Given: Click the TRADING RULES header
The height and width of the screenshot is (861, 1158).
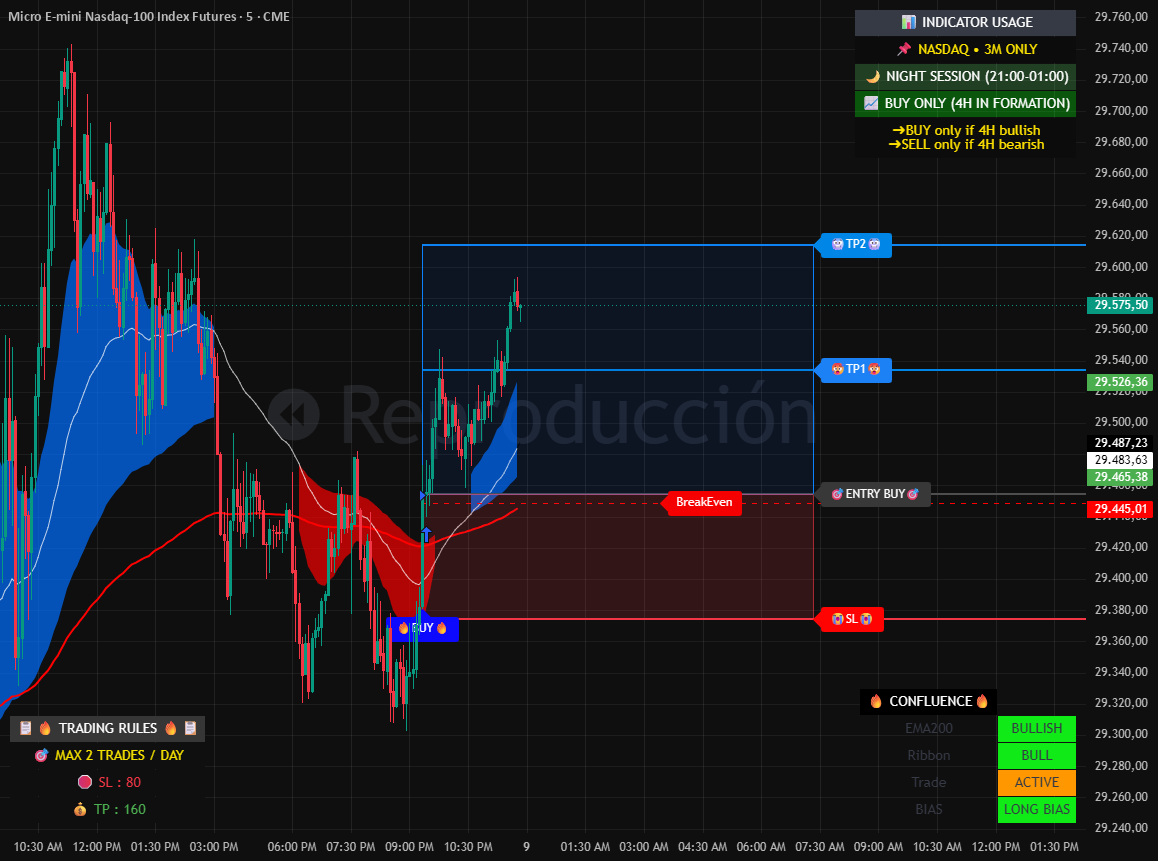Looking at the screenshot, I should tap(108, 728).
